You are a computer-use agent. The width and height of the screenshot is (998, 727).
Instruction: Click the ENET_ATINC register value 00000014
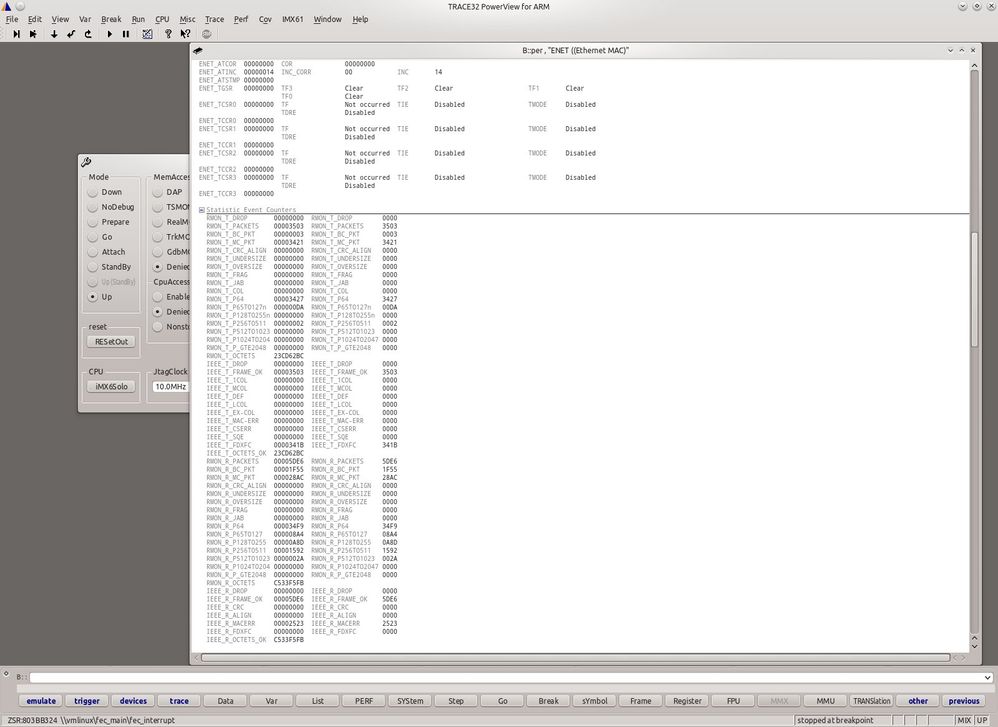click(258, 72)
